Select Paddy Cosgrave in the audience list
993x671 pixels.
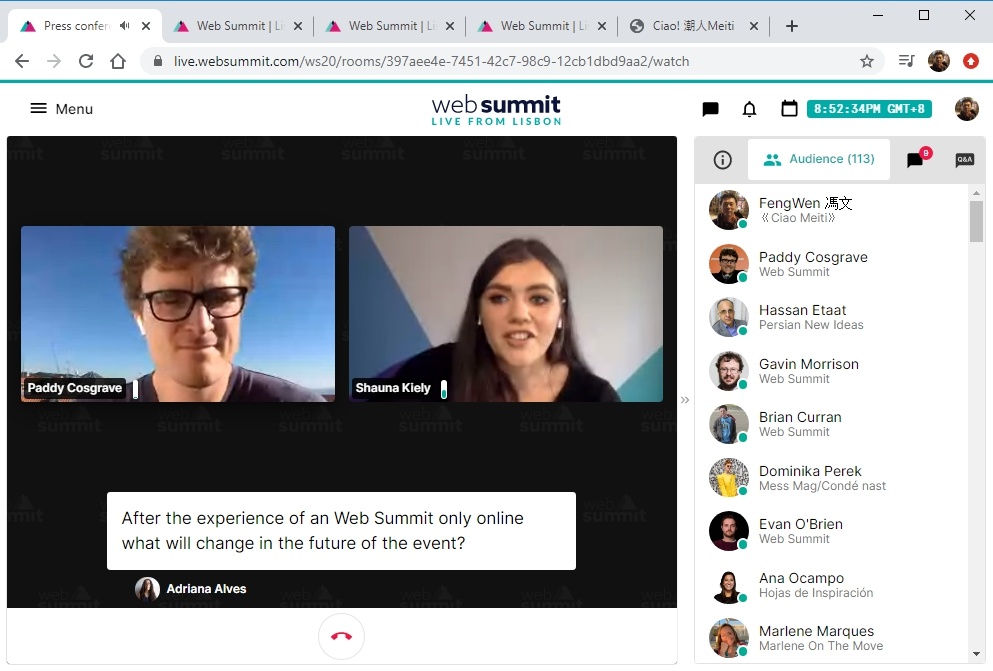point(812,264)
